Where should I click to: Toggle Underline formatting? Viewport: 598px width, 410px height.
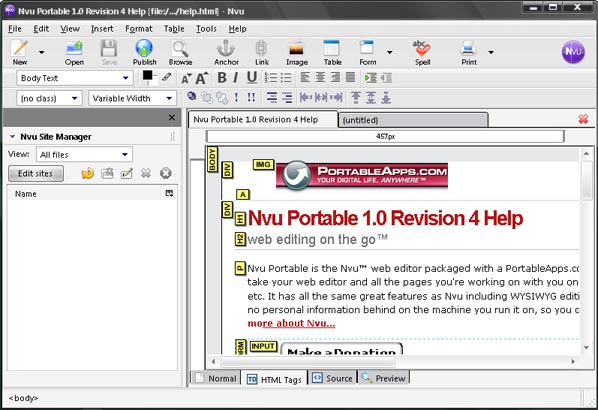[x=251, y=77]
